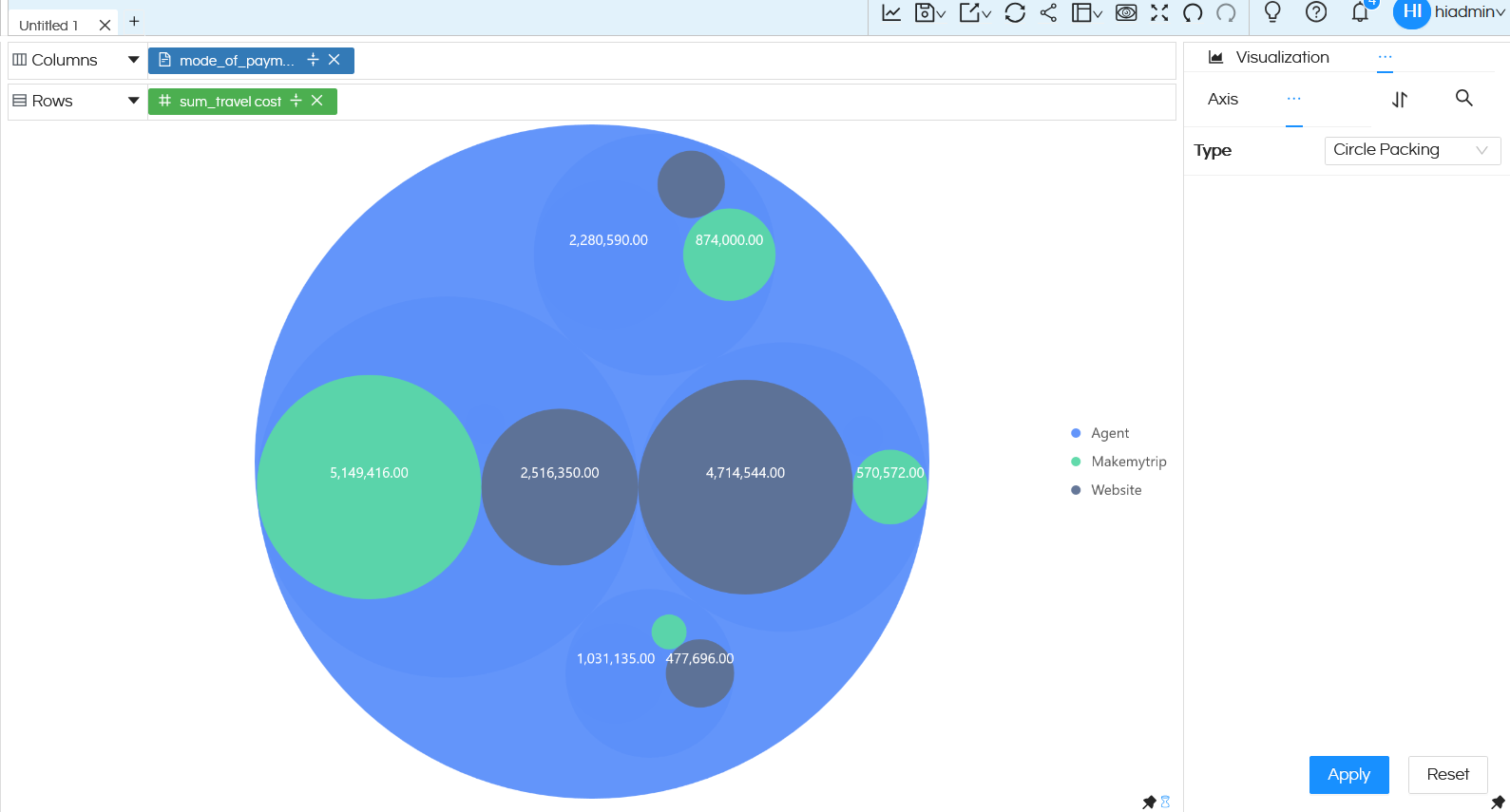Open the lightbulb tips icon
The image size is (1510, 812).
(x=1272, y=12)
